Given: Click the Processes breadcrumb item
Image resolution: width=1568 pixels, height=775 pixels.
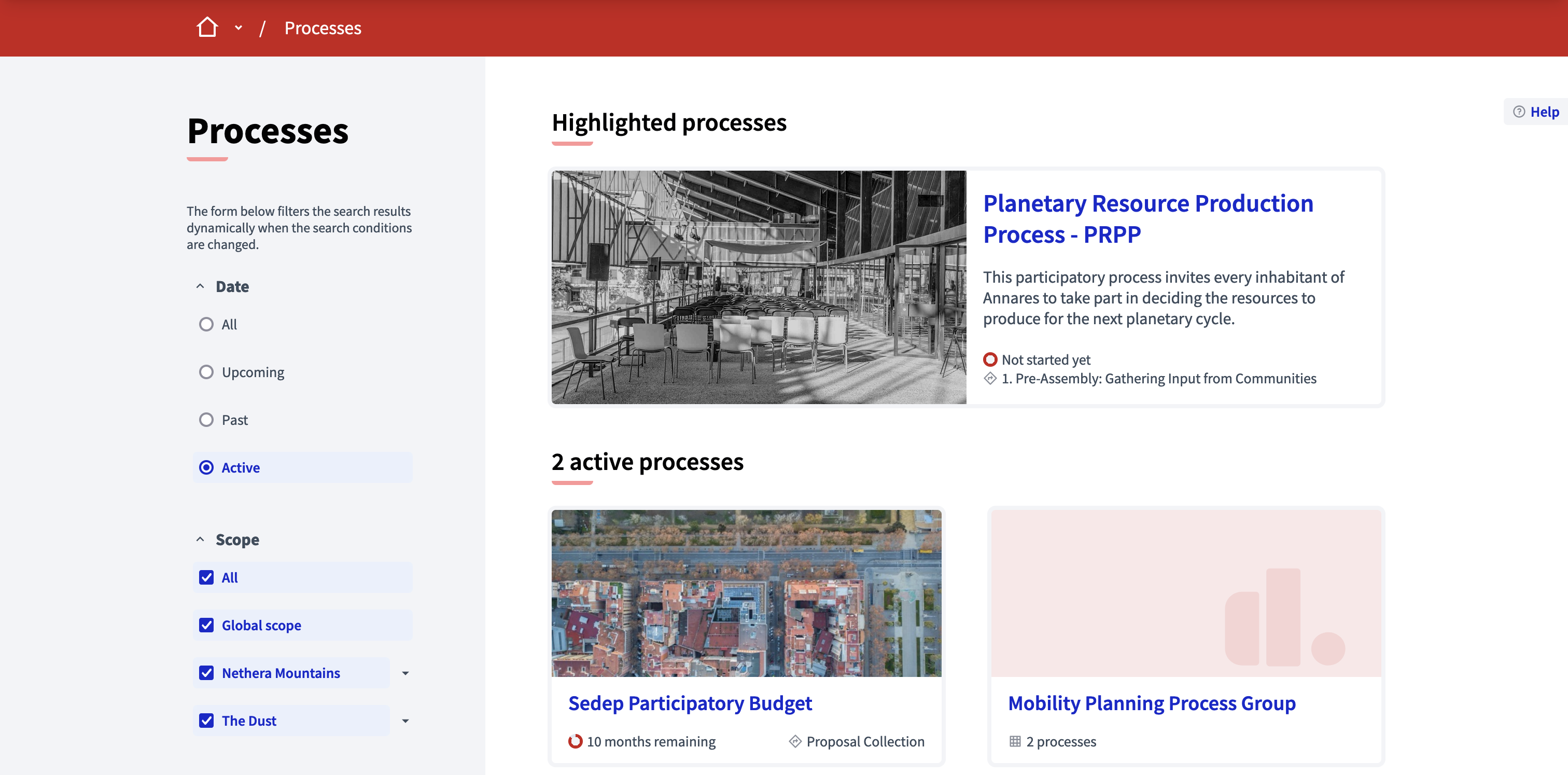Looking at the screenshot, I should coord(323,28).
